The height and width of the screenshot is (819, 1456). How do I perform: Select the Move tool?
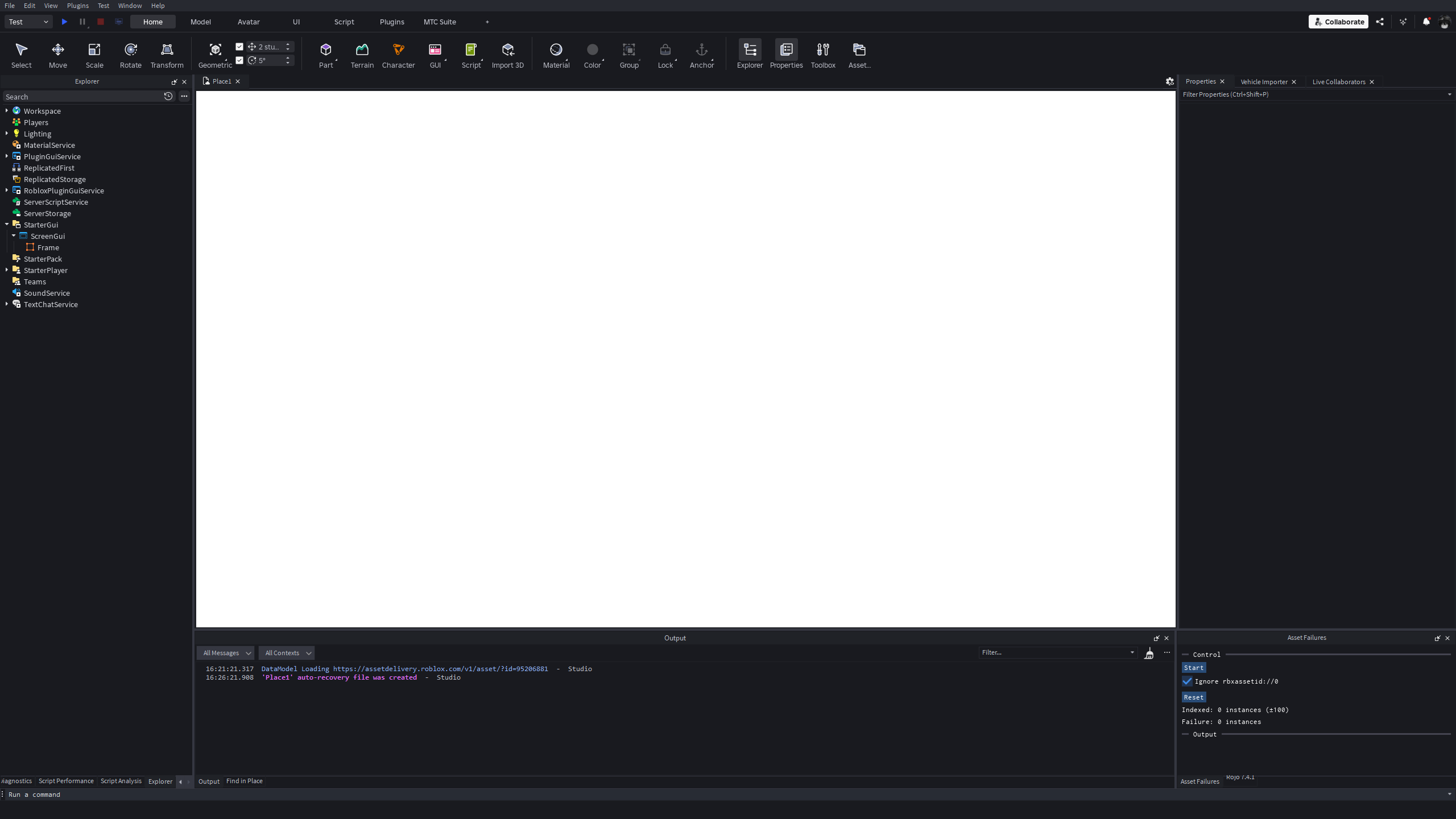tap(57, 54)
